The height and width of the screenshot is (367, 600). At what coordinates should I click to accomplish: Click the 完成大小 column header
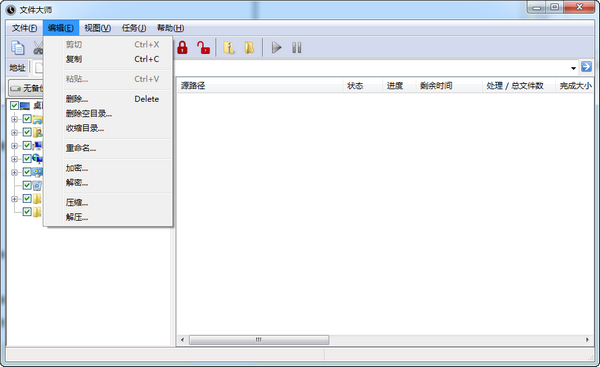pos(575,86)
